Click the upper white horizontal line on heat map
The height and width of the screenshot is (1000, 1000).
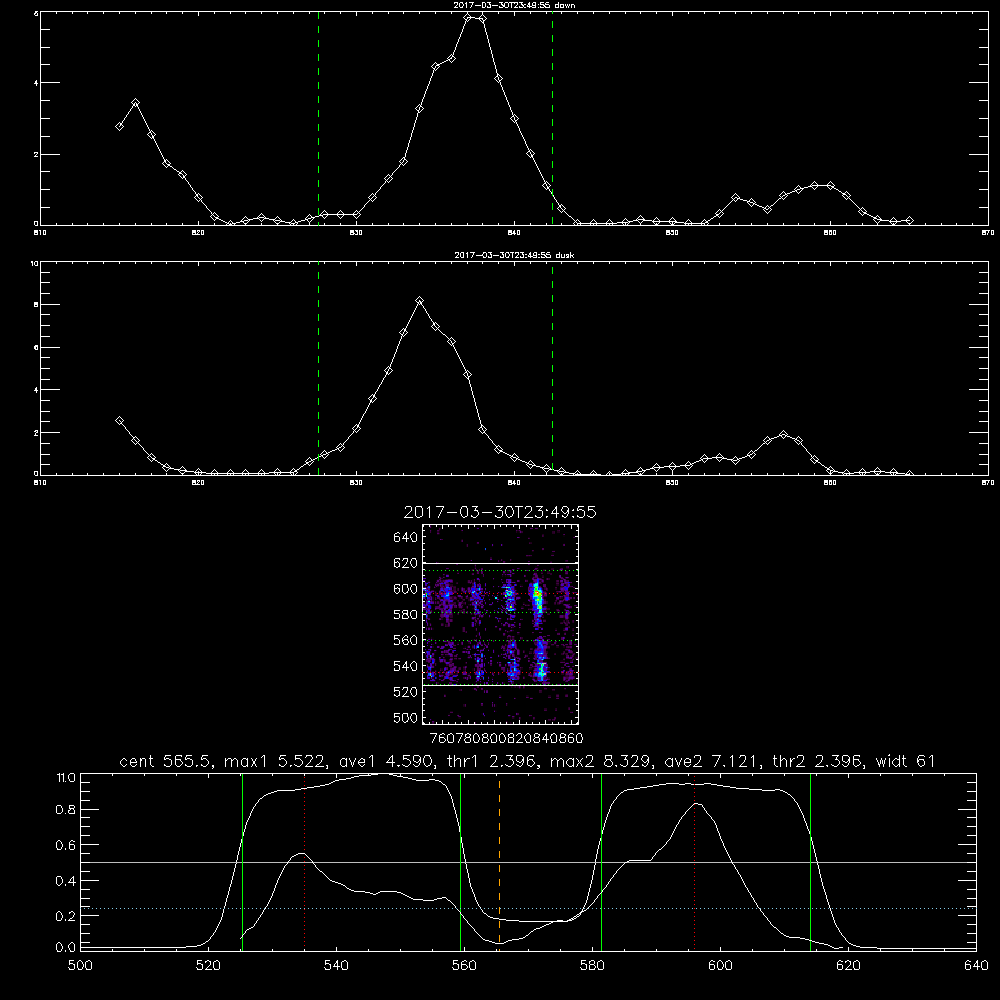500,563
